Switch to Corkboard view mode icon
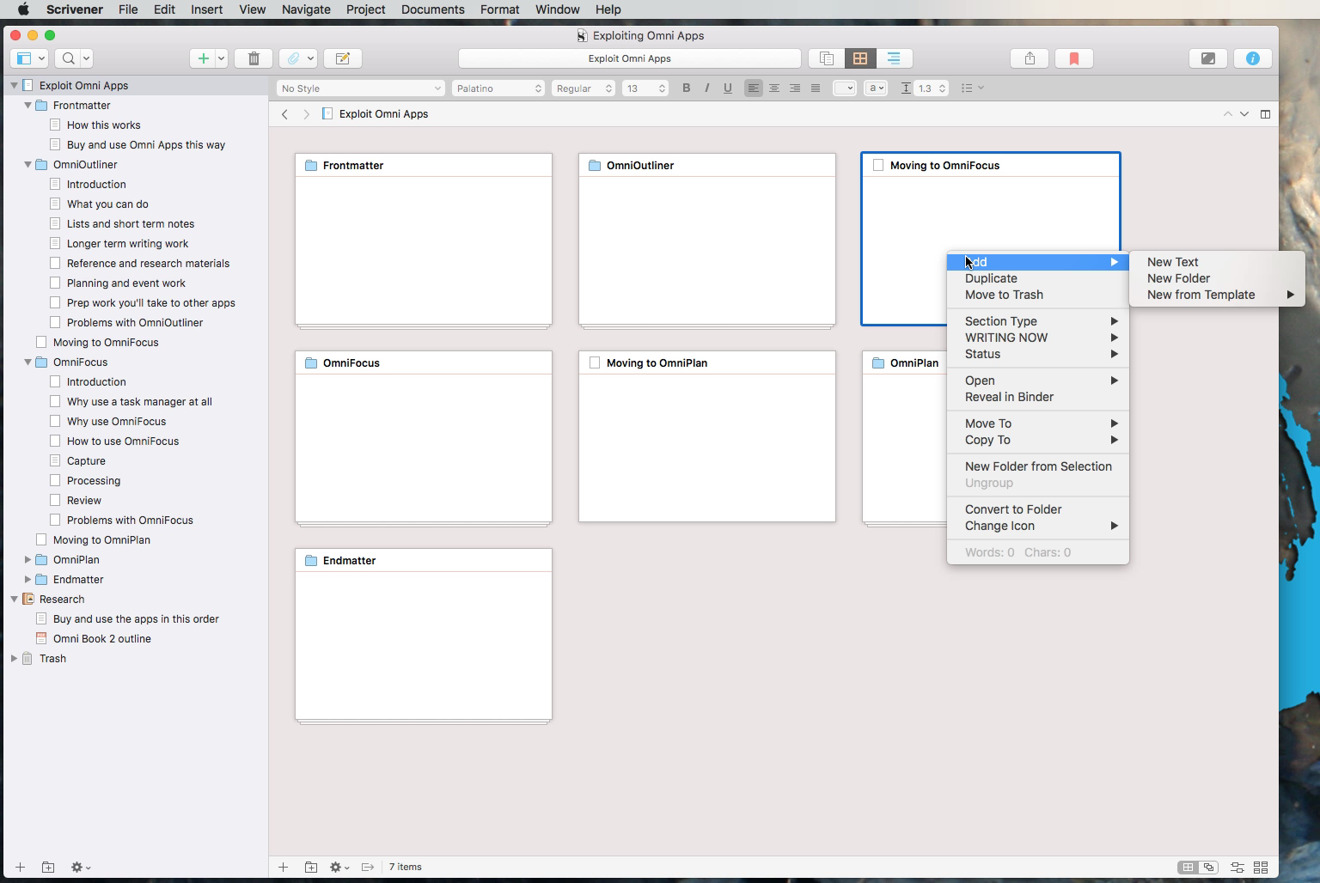The width and height of the screenshot is (1320, 883). click(860, 58)
